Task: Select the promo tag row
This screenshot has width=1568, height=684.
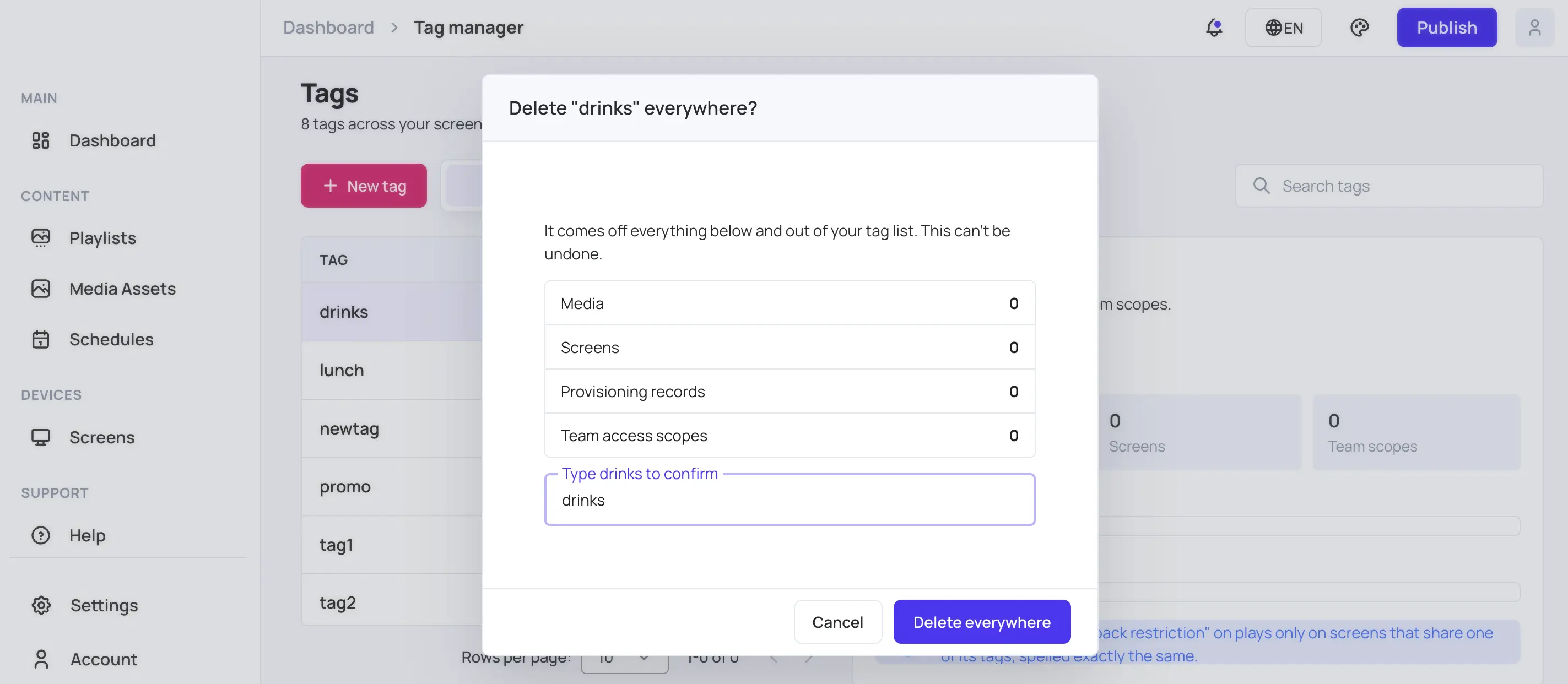Action: pos(392,486)
